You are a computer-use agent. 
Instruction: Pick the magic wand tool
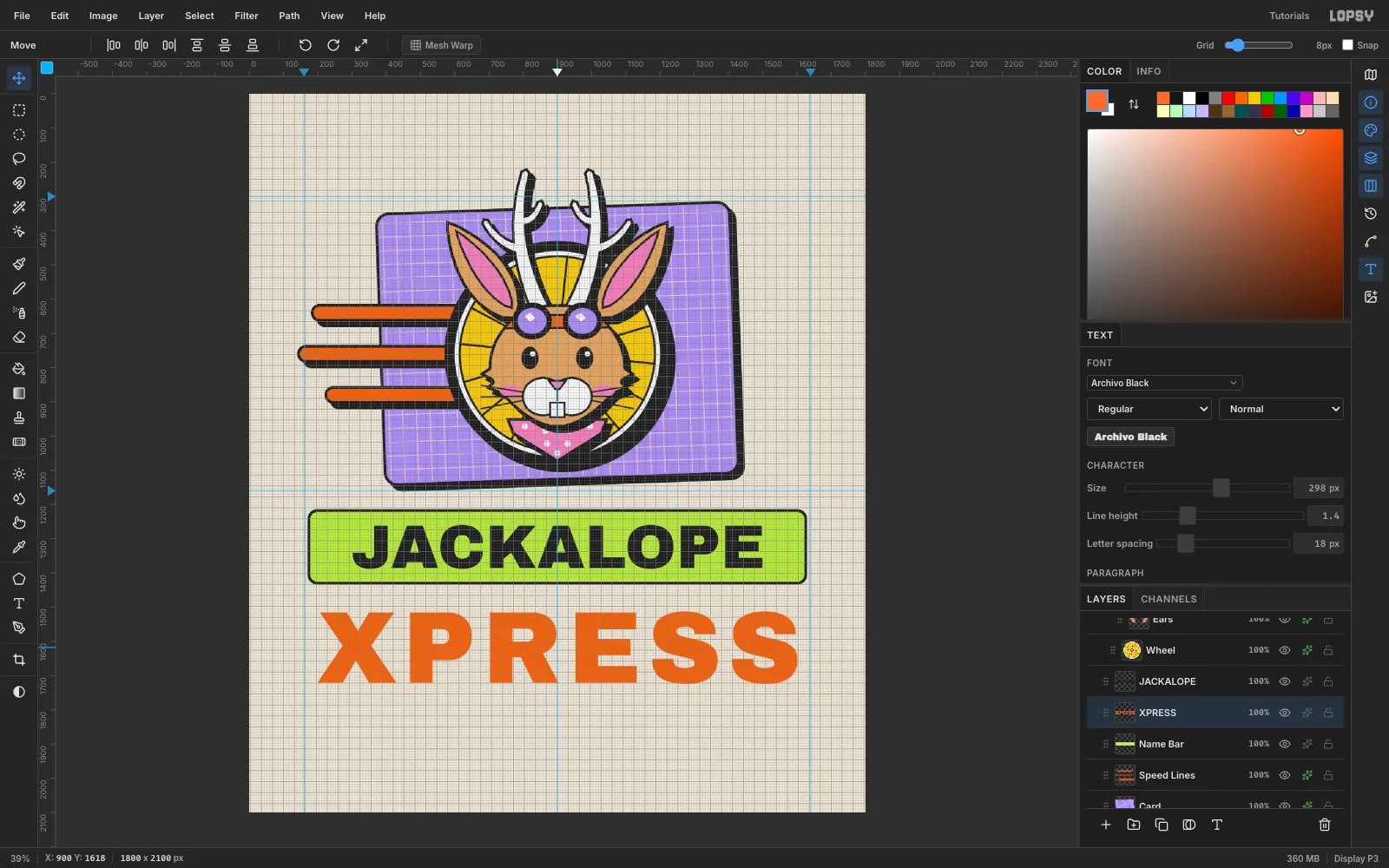pyautogui.click(x=19, y=207)
